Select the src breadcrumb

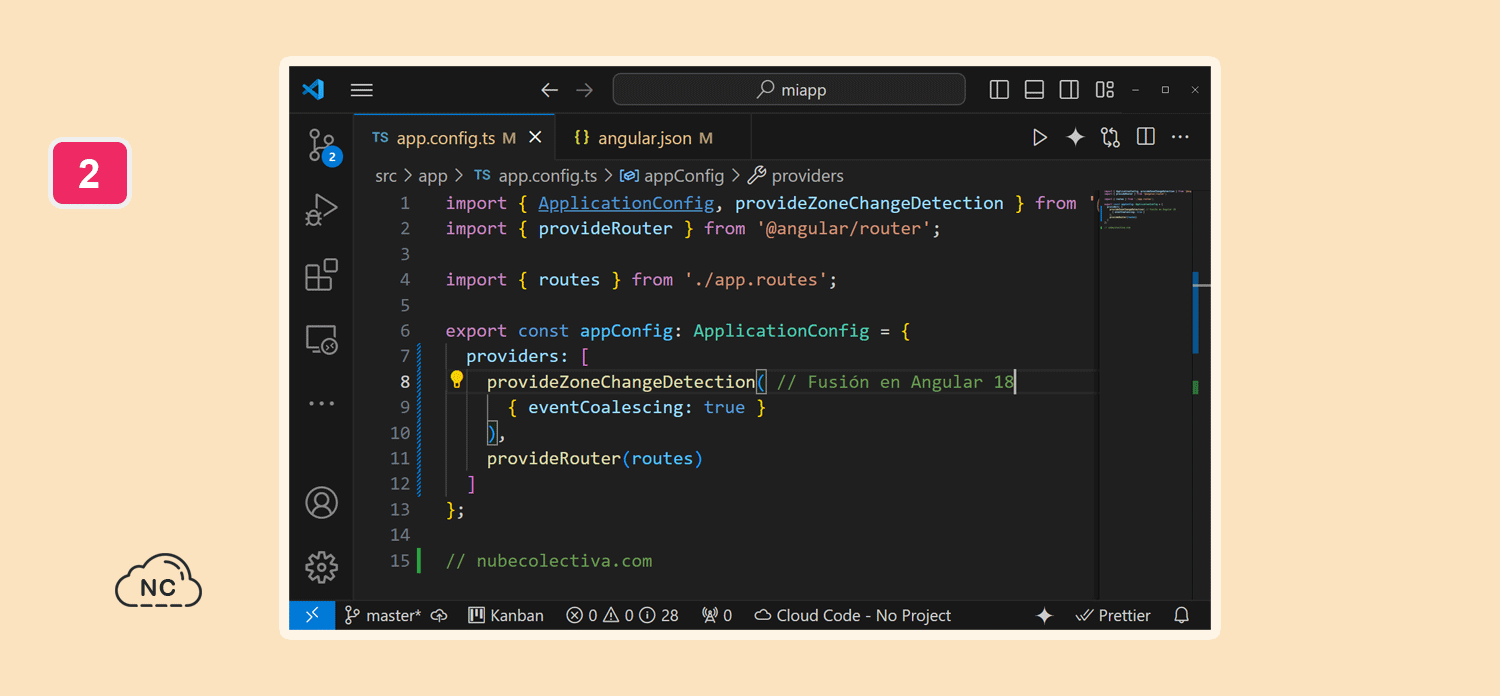(386, 176)
